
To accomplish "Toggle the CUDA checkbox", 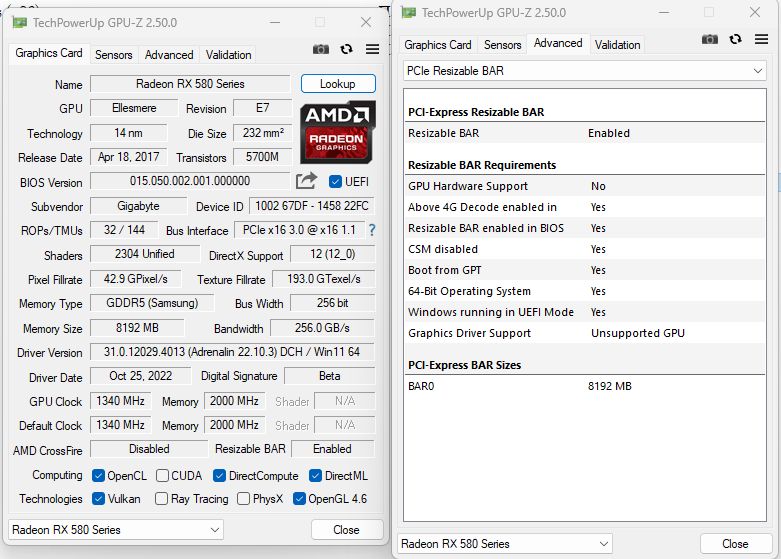I will click(x=162, y=476).
